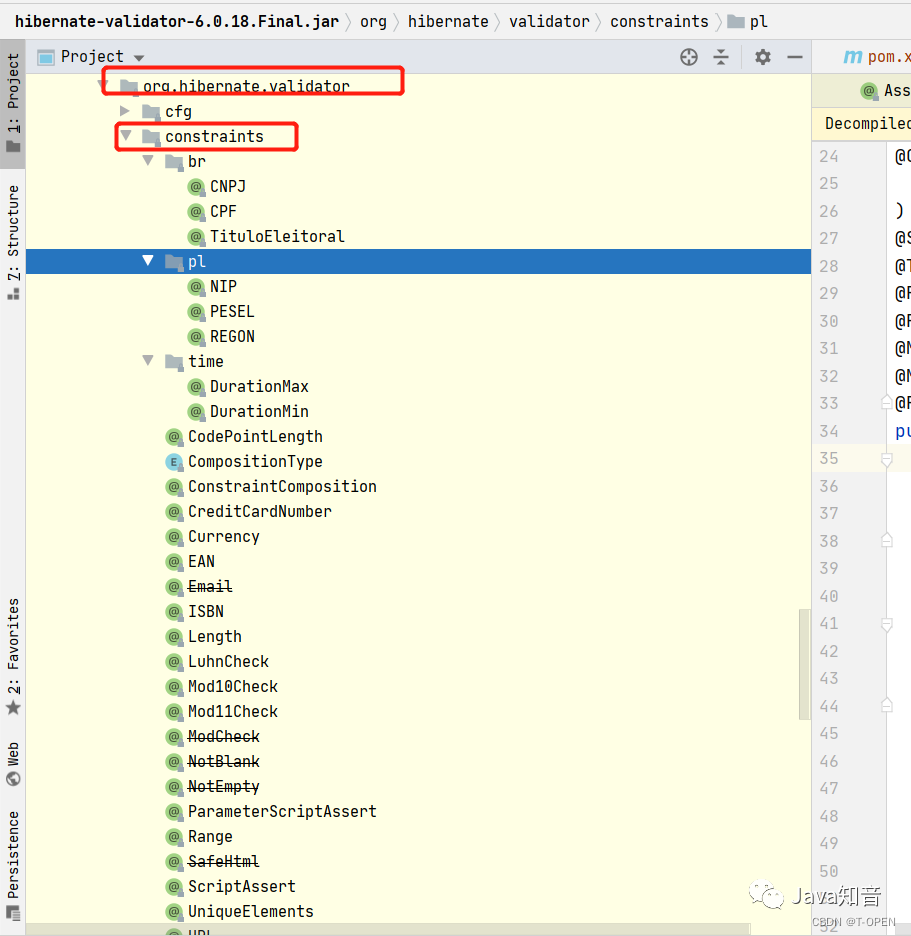Click the ConstraintComposition annotation icon
Image resolution: width=911 pixels, height=936 pixels.
pyautogui.click(x=174, y=487)
